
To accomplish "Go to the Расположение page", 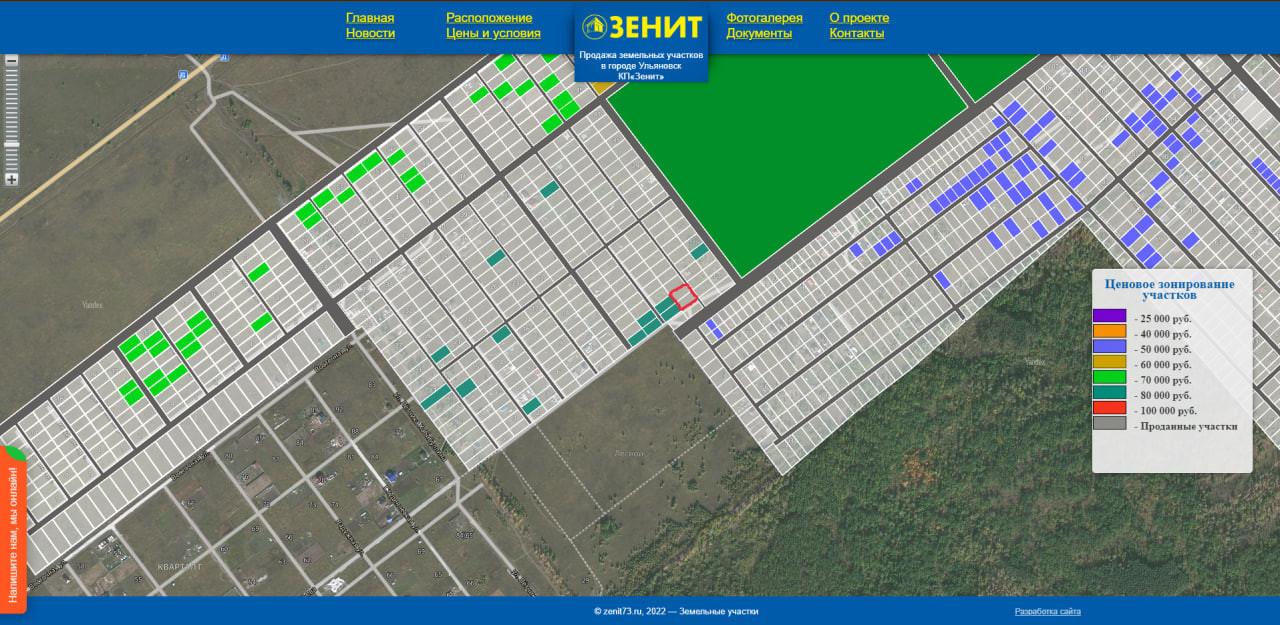I will coord(489,18).
